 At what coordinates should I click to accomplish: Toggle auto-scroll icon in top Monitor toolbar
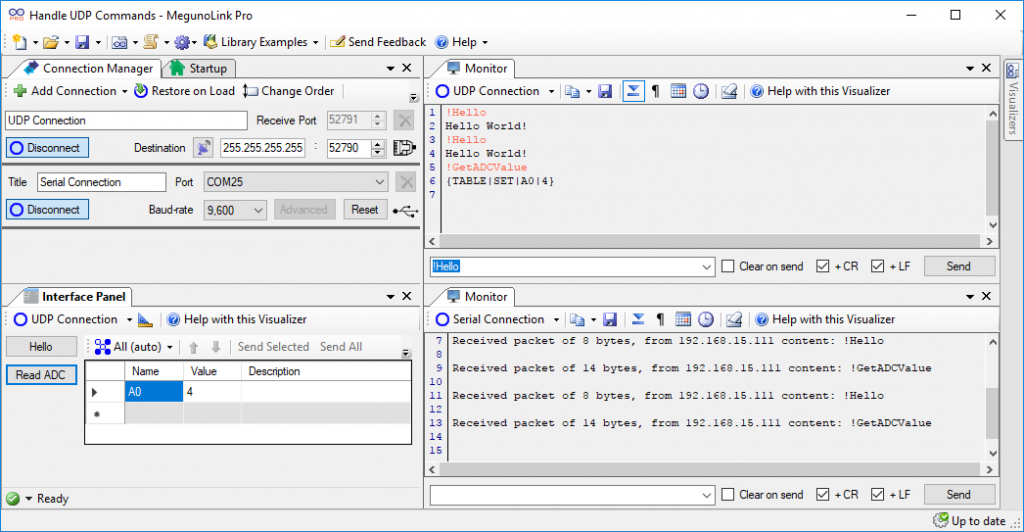click(633, 91)
